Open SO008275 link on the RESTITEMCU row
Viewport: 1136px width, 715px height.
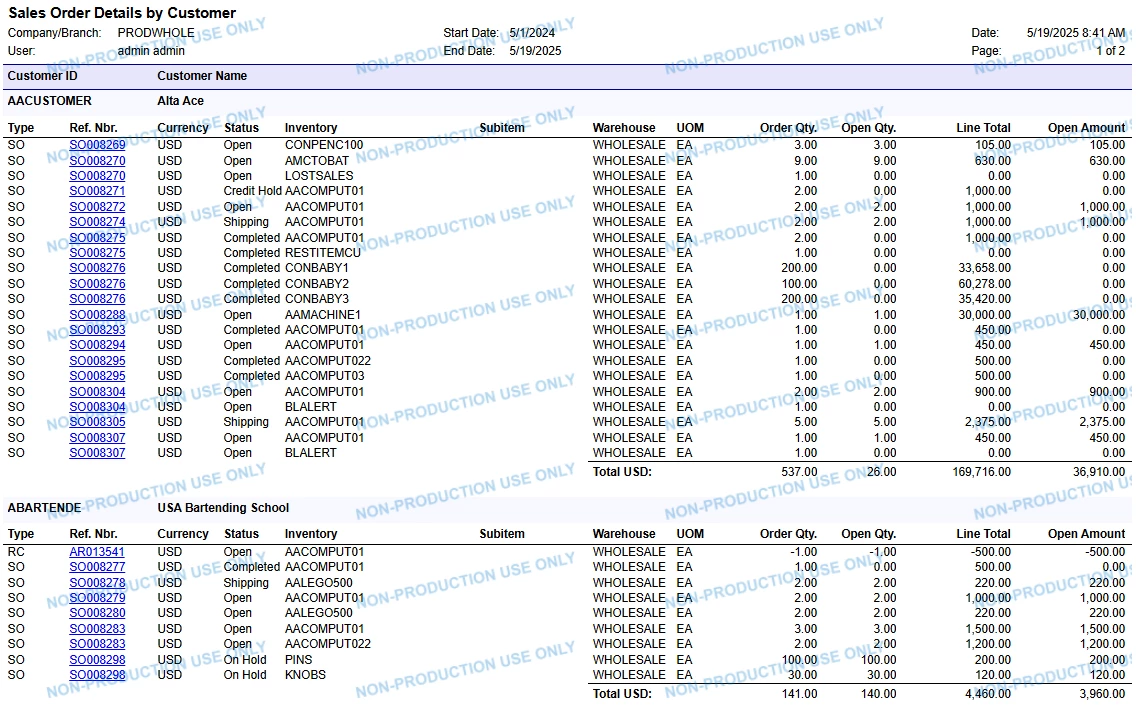97,253
